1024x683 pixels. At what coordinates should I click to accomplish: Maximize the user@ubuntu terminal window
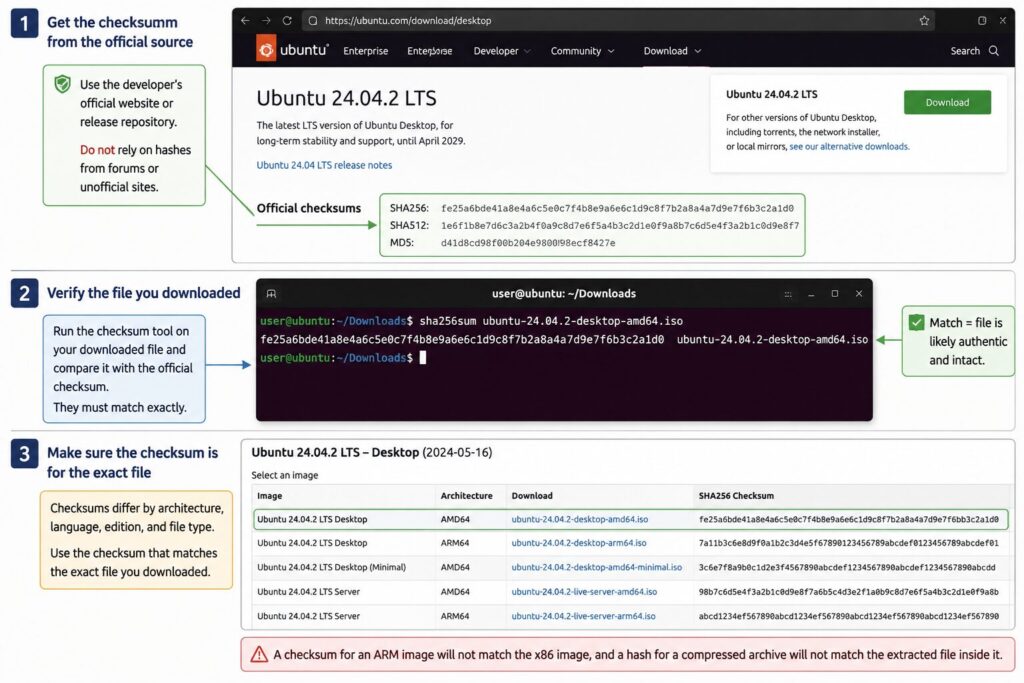coord(835,294)
